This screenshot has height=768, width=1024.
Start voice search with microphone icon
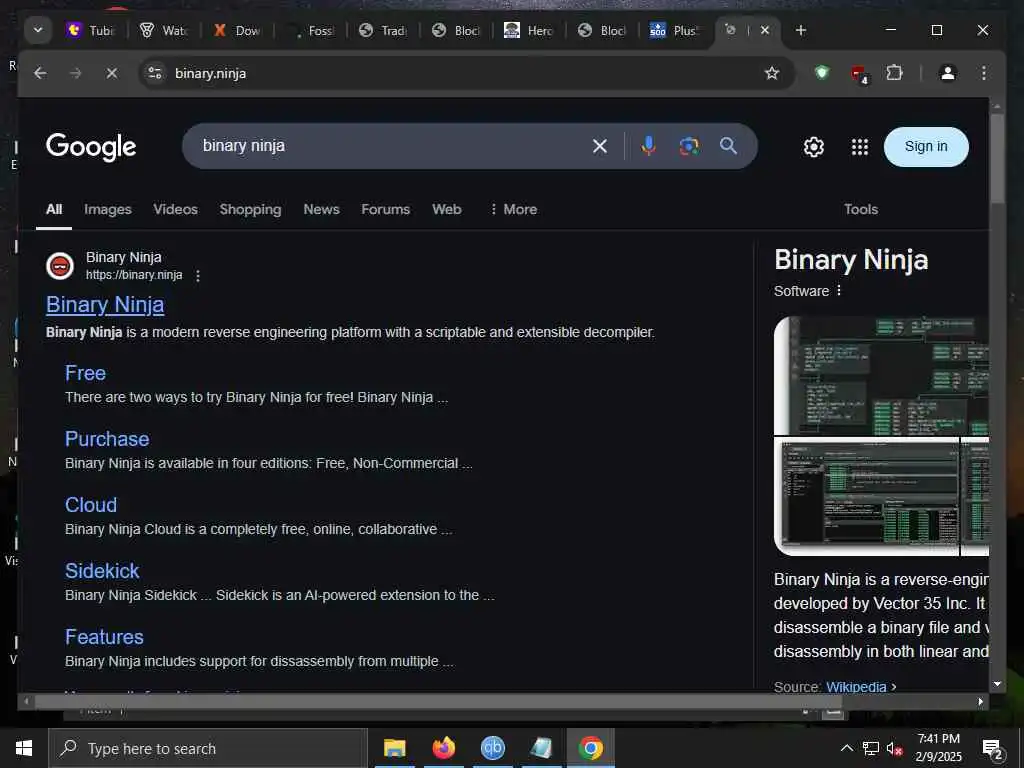(x=648, y=146)
